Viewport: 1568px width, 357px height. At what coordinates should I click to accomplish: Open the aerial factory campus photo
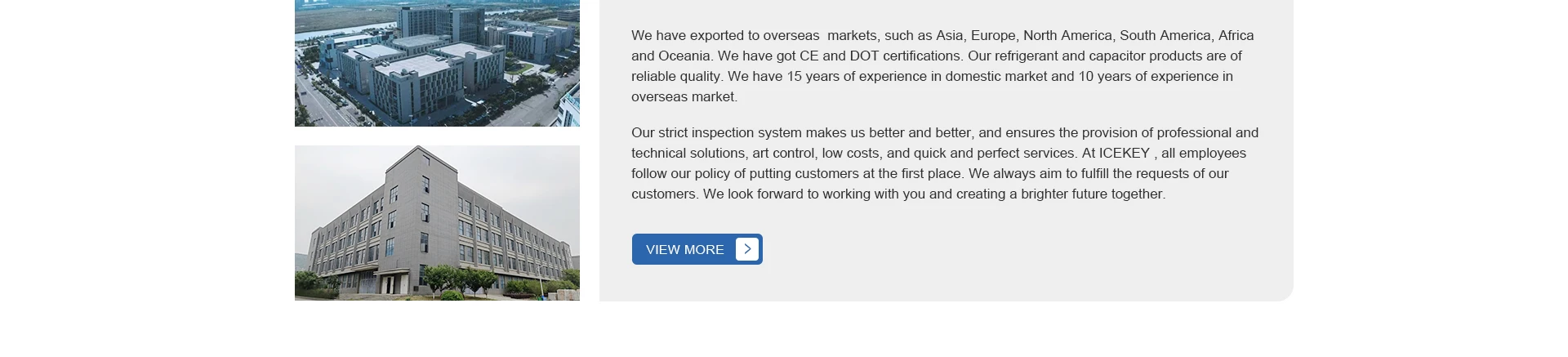(437, 63)
